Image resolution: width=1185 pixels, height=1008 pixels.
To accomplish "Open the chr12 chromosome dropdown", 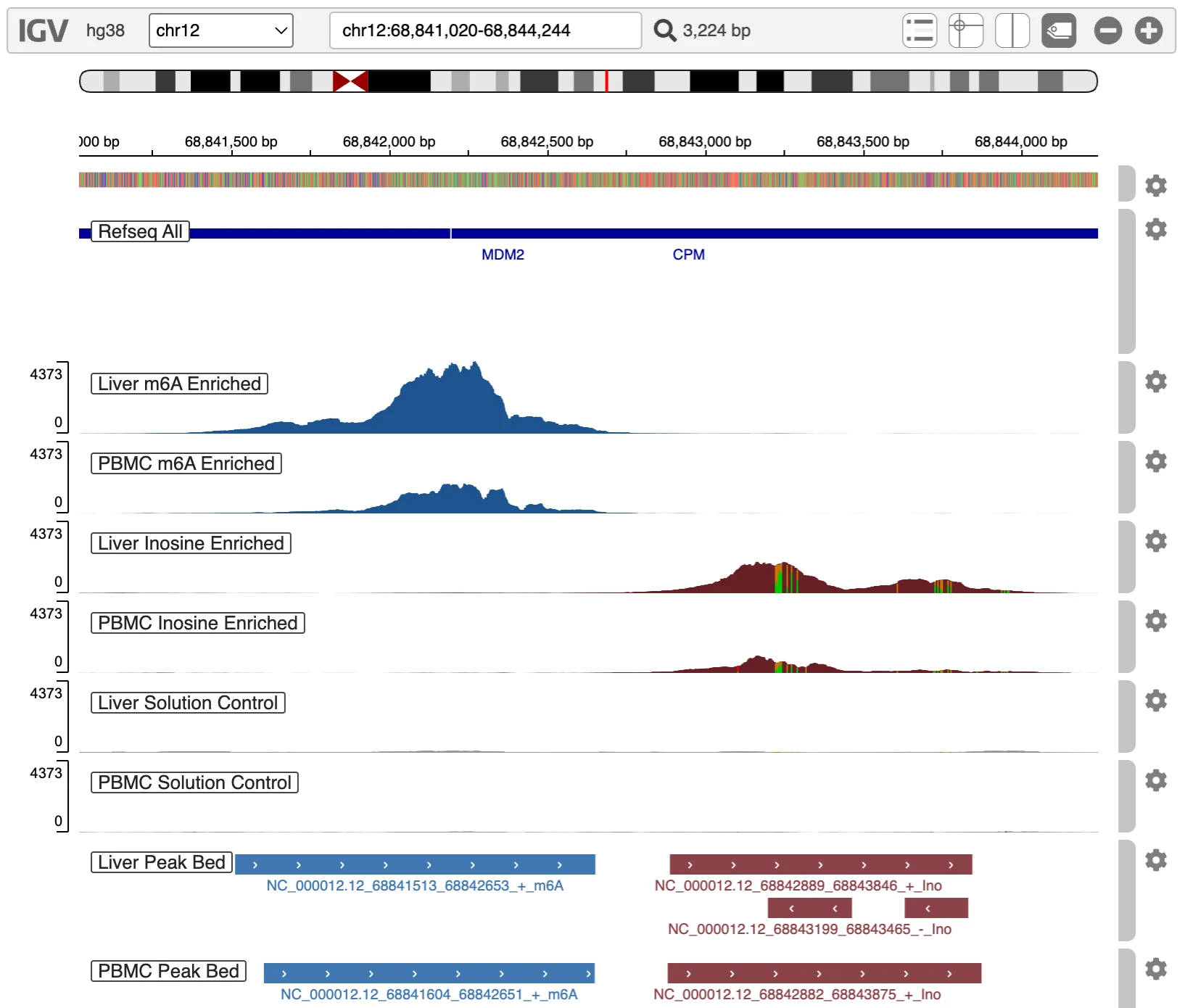I will pos(220,30).
